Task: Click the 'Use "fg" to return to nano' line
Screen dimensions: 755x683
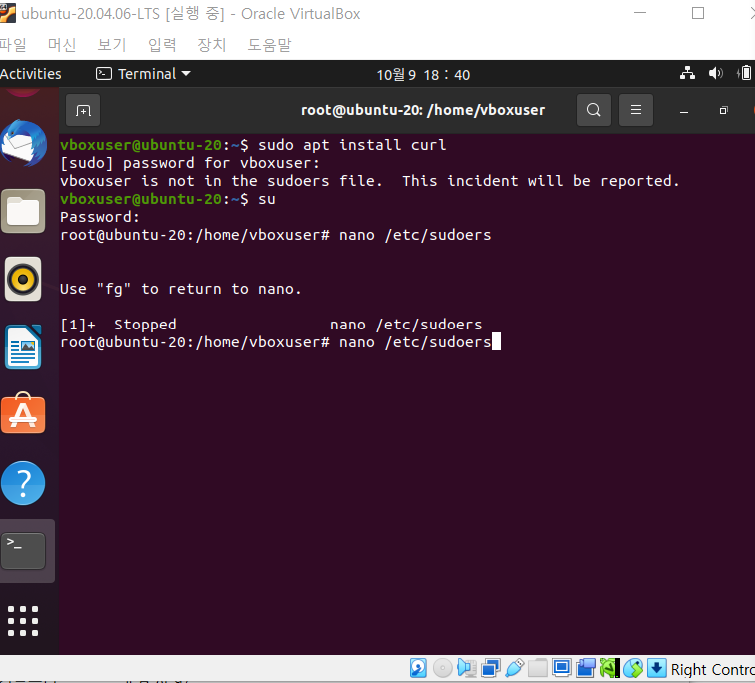Action: pos(181,289)
